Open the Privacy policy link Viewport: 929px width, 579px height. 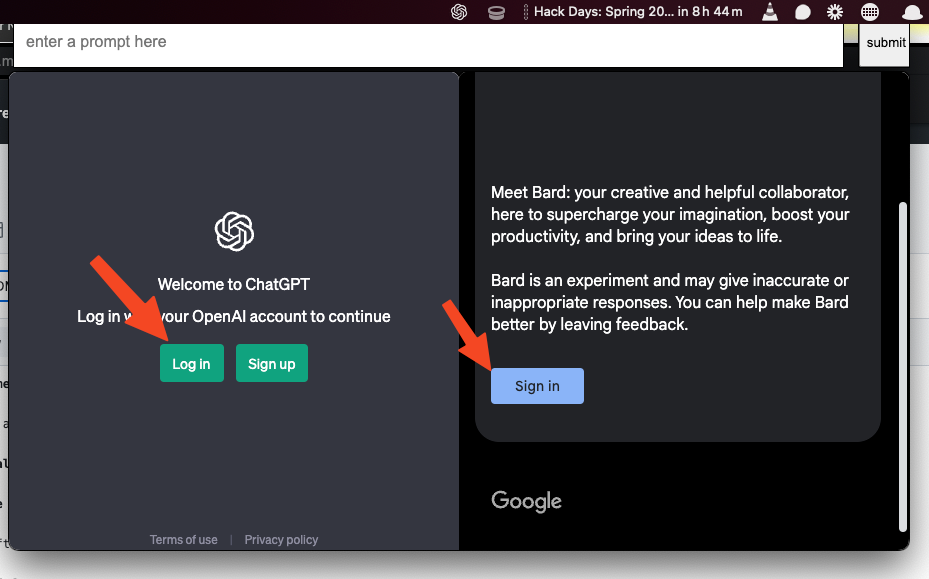point(281,539)
